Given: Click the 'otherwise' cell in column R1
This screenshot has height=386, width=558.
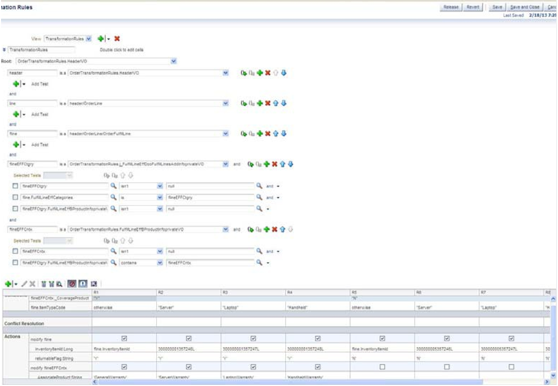Looking at the screenshot, I should pos(124,307).
